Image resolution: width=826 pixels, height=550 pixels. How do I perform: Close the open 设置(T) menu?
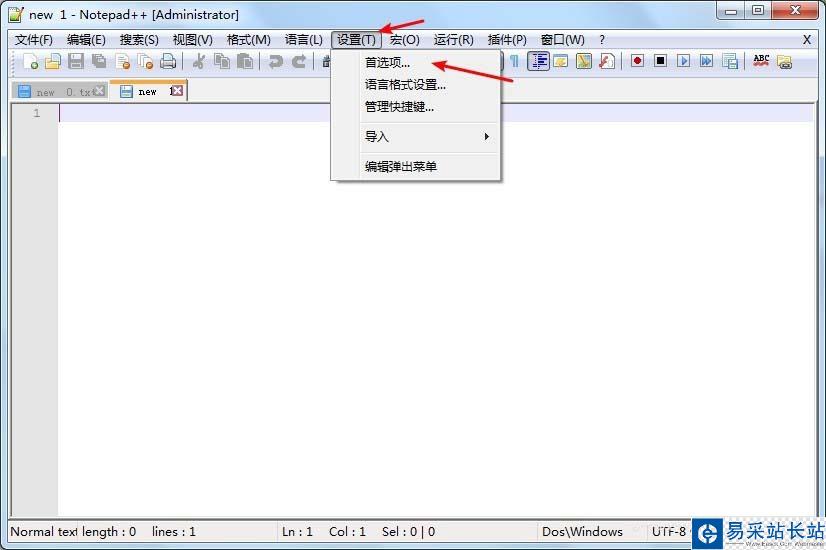[356, 40]
